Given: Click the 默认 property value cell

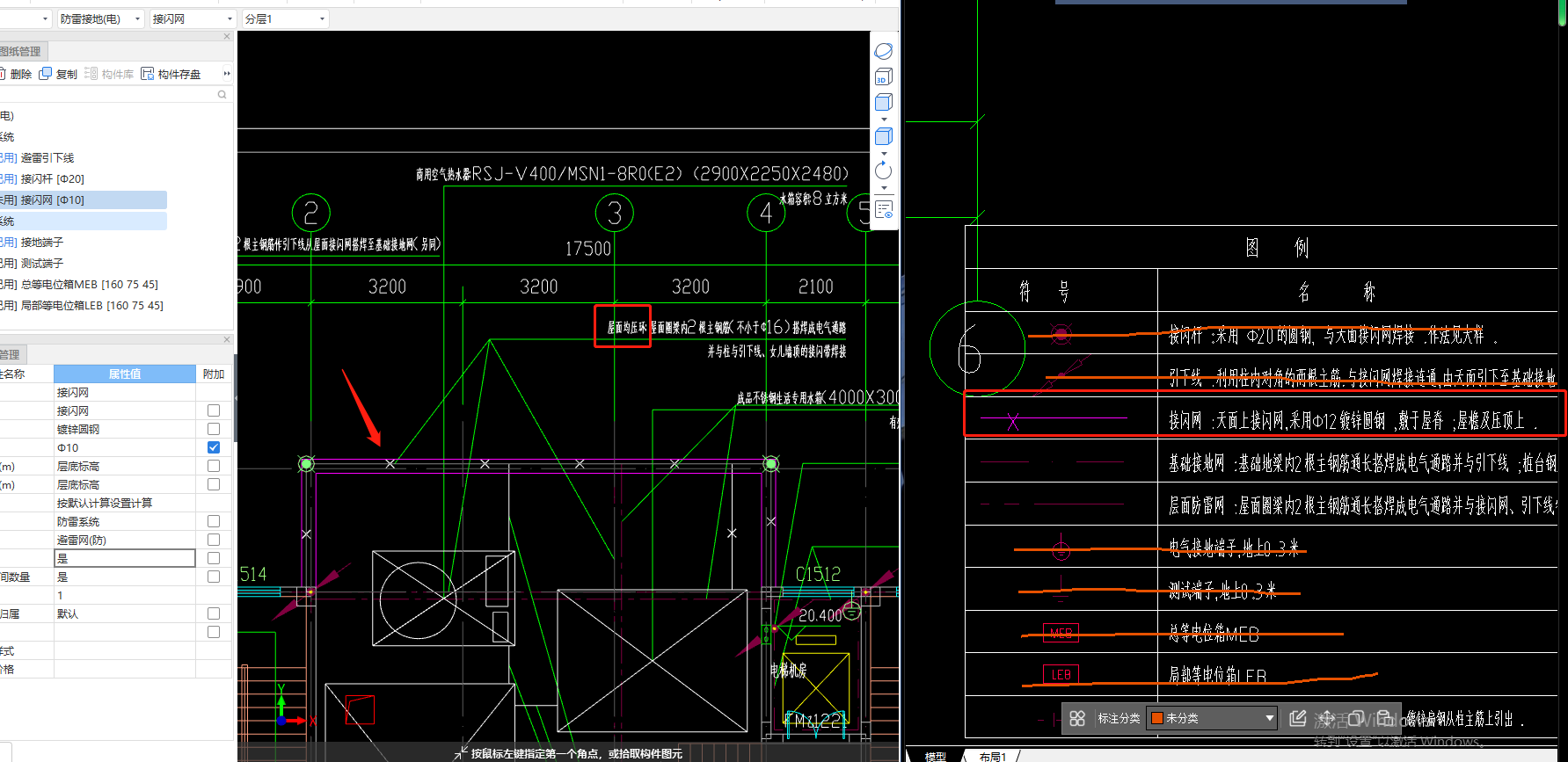Looking at the screenshot, I should (125, 613).
